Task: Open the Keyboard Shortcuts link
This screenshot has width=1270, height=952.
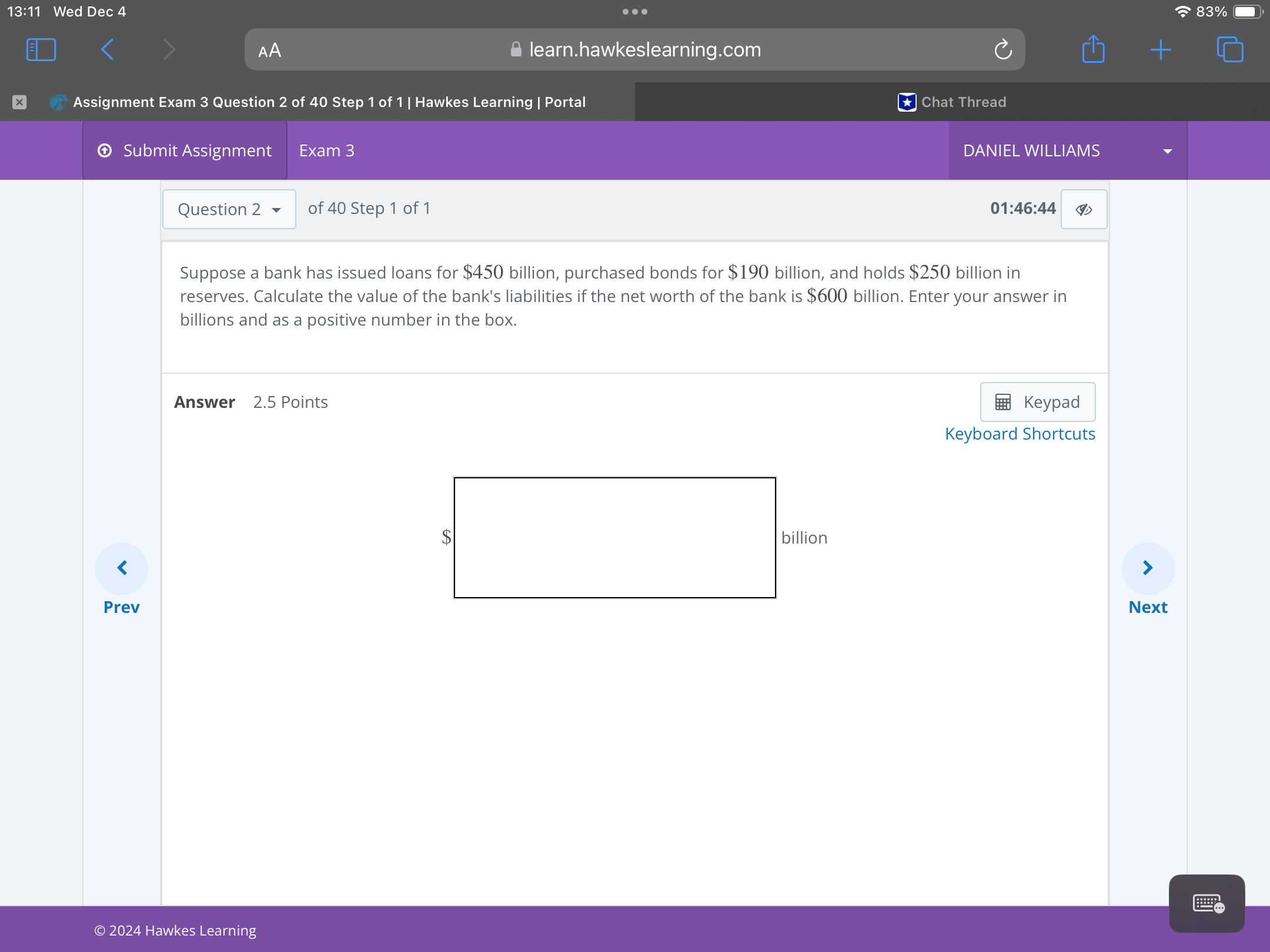Action: click(1020, 434)
